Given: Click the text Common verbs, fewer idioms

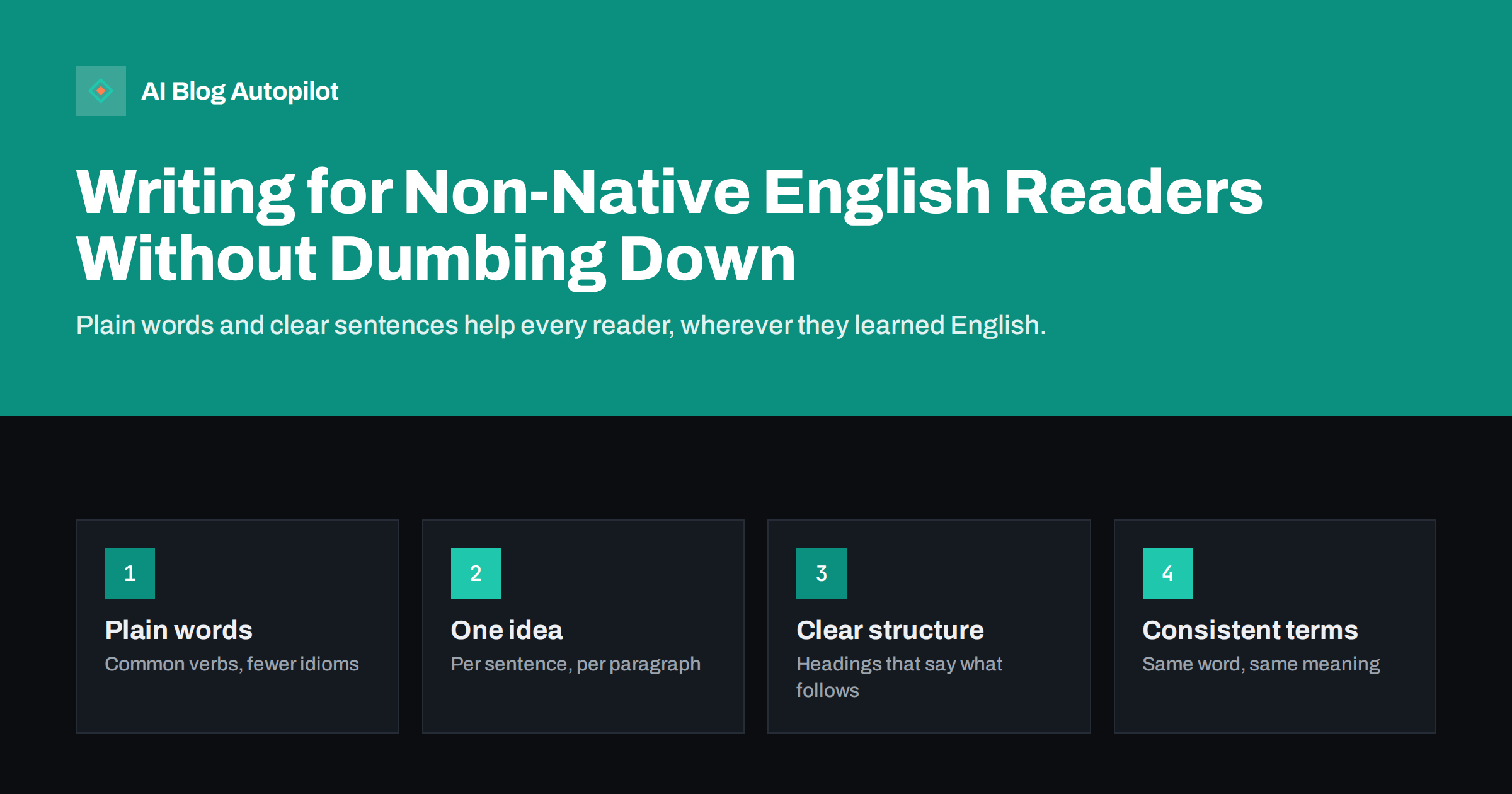Looking at the screenshot, I should (x=232, y=664).
